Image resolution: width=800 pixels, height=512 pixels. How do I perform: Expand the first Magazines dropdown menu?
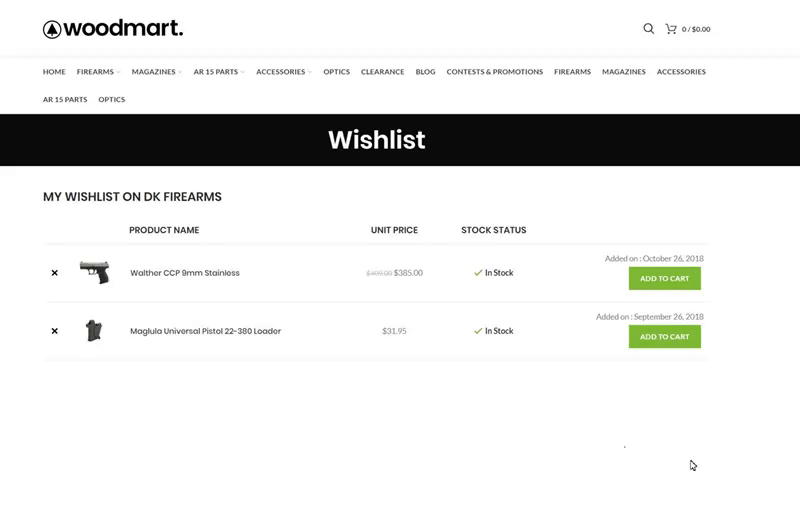[157, 72]
